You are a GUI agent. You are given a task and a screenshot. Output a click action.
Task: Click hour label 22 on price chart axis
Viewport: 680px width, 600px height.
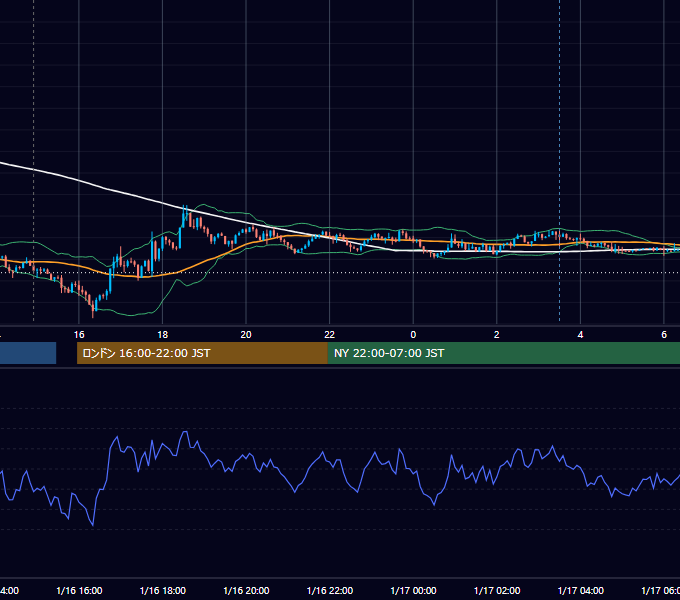[330, 335]
